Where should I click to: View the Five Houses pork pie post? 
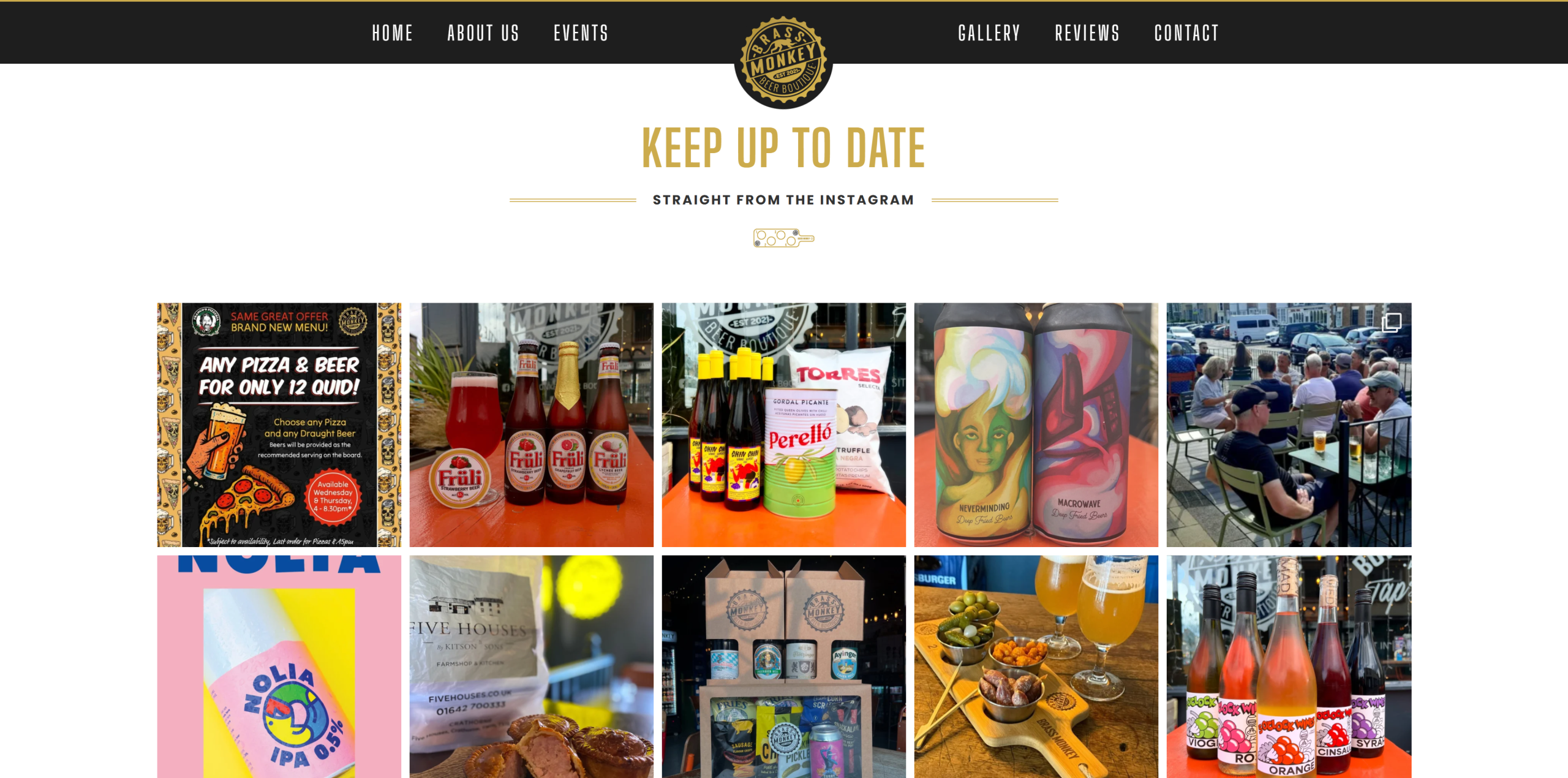click(x=532, y=667)
